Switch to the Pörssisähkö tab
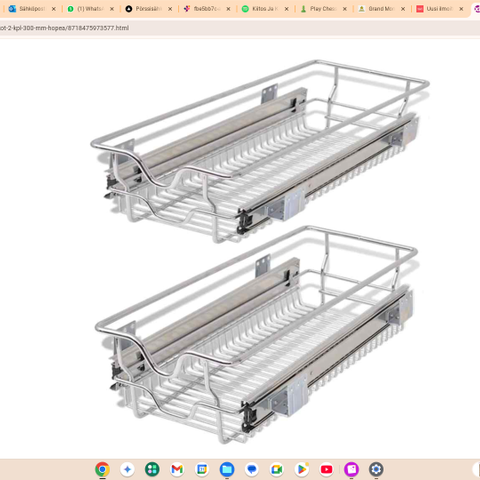Image resolution: width=480 pixels, height=480 pixels. click(x=148, y=9)
